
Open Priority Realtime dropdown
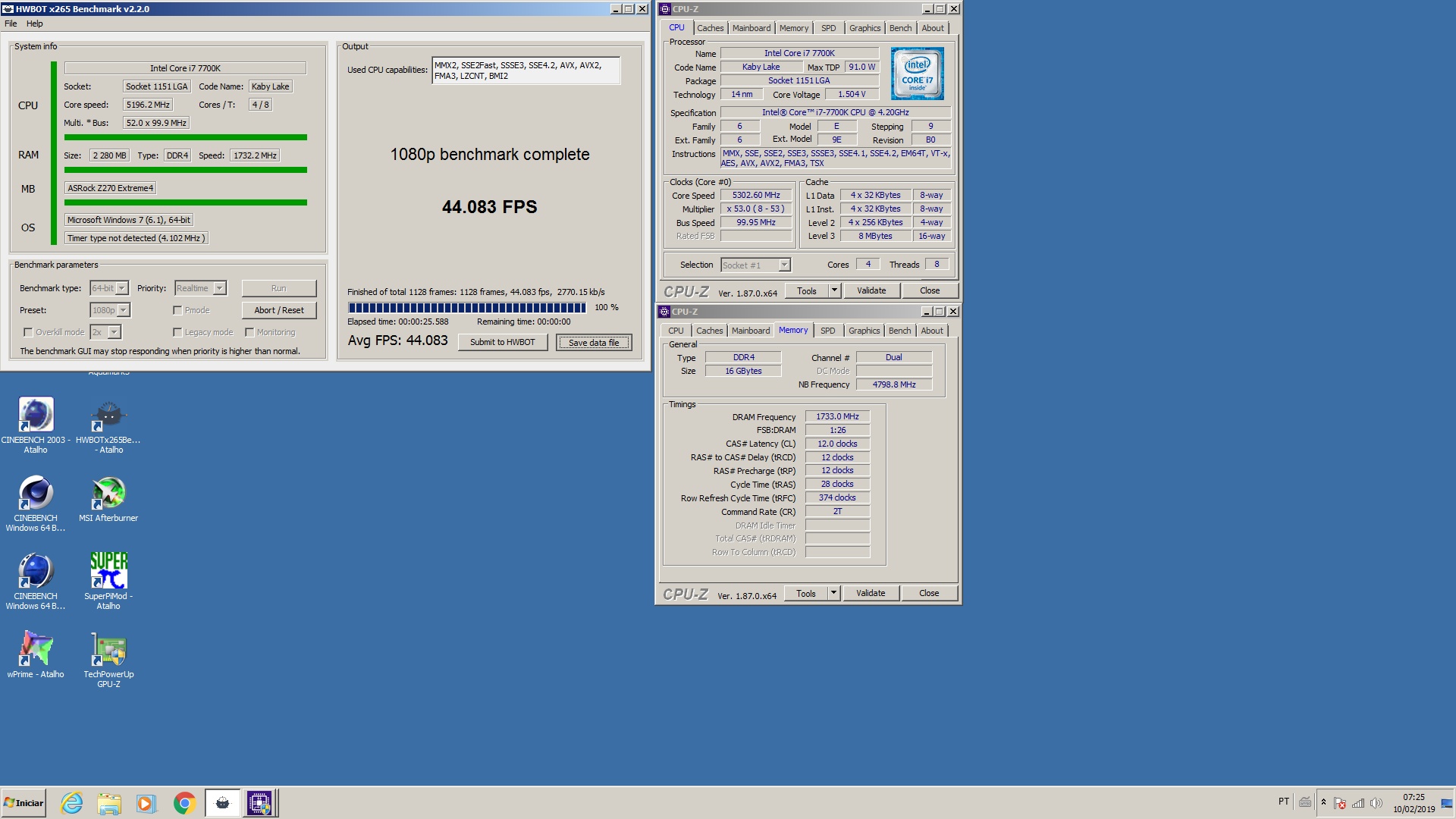point(220,288)
